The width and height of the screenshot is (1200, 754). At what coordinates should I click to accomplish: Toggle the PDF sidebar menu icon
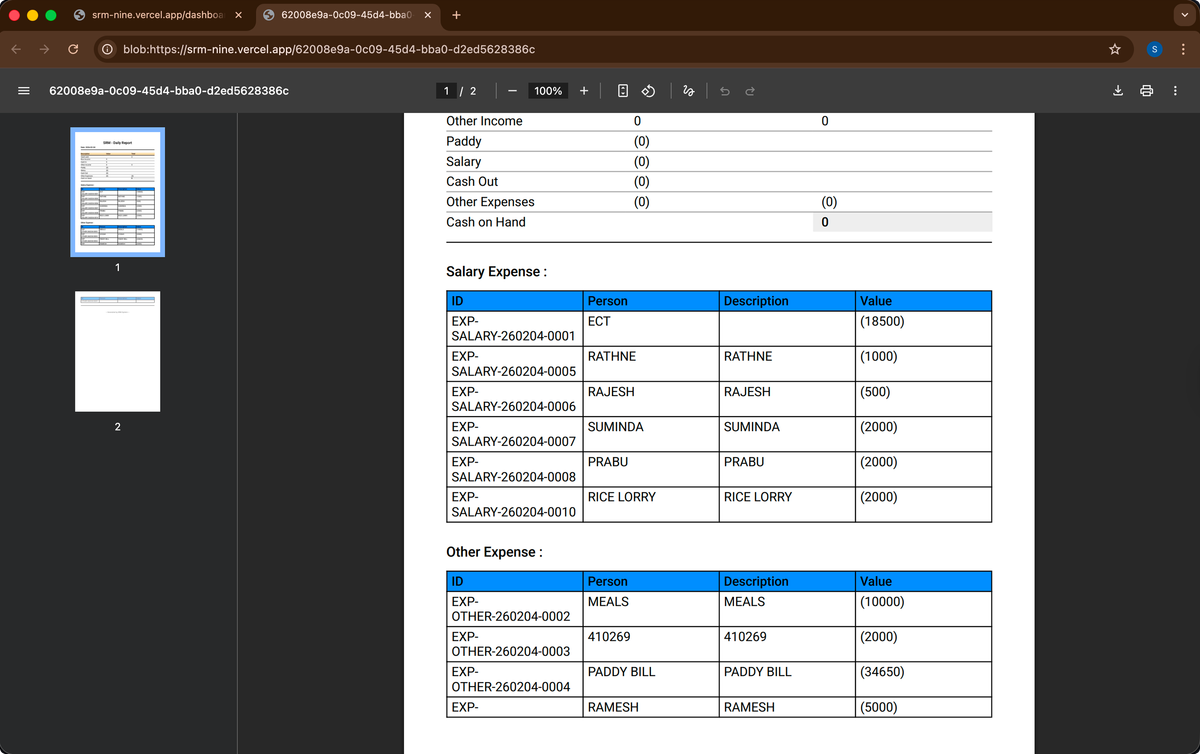pos(22,91)
